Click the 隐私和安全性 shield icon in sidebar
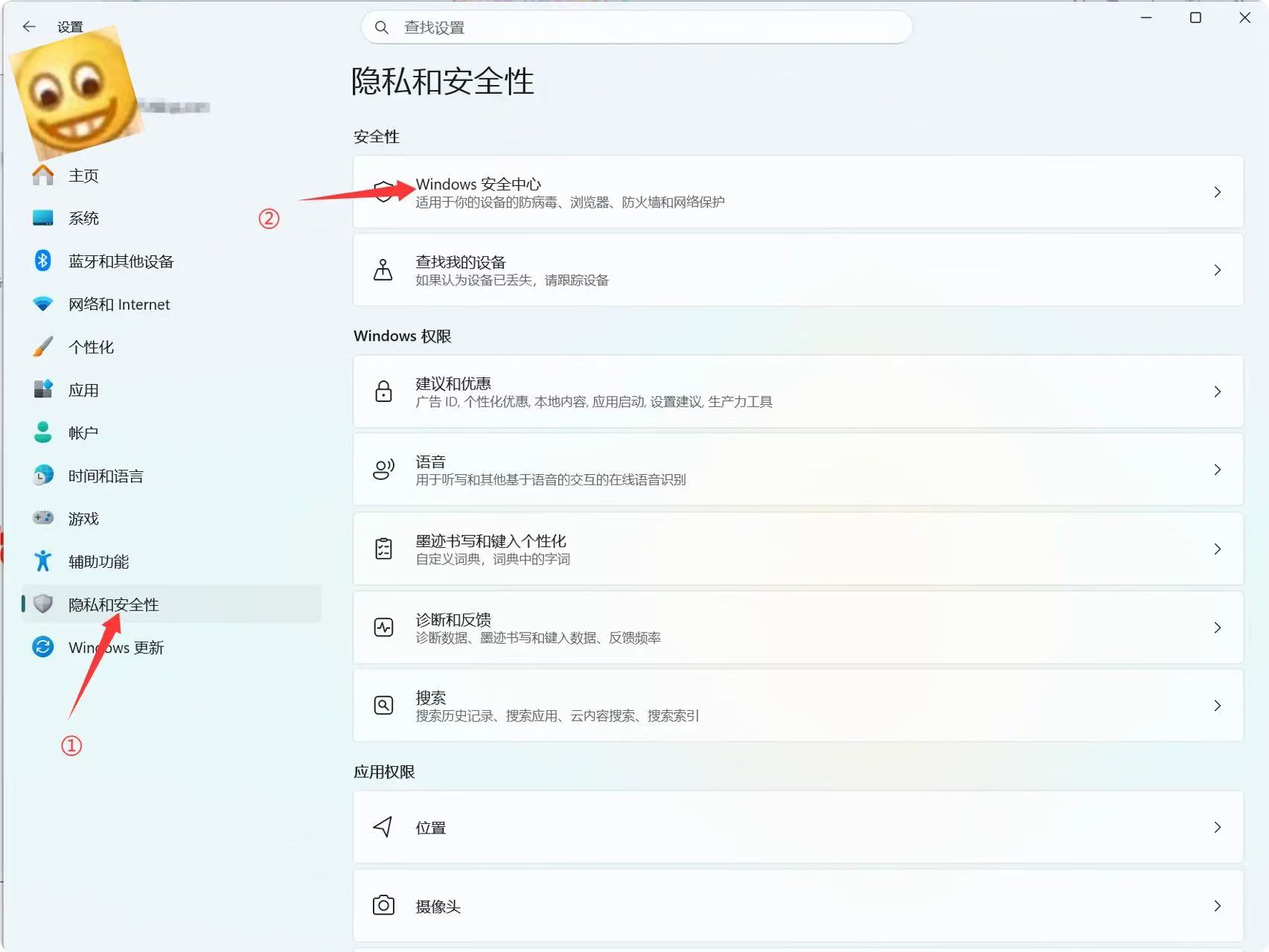Image resolution: width=1269 pixels, height=952 pixels. [43, 604]
